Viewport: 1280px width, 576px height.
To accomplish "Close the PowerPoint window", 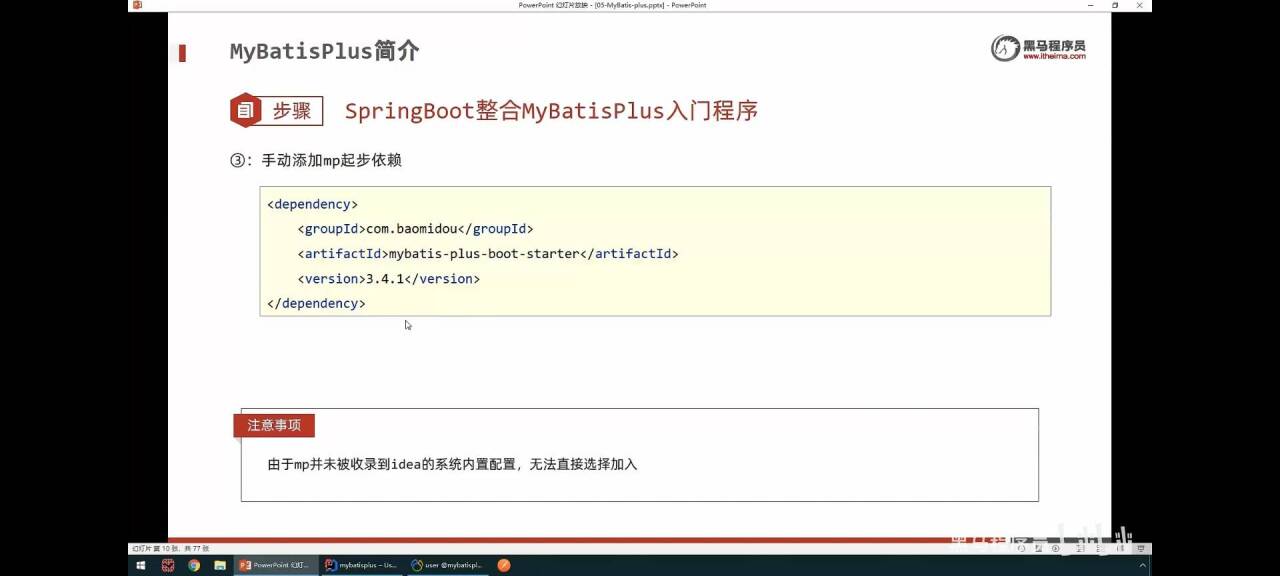I will (x=1141, y=5).
